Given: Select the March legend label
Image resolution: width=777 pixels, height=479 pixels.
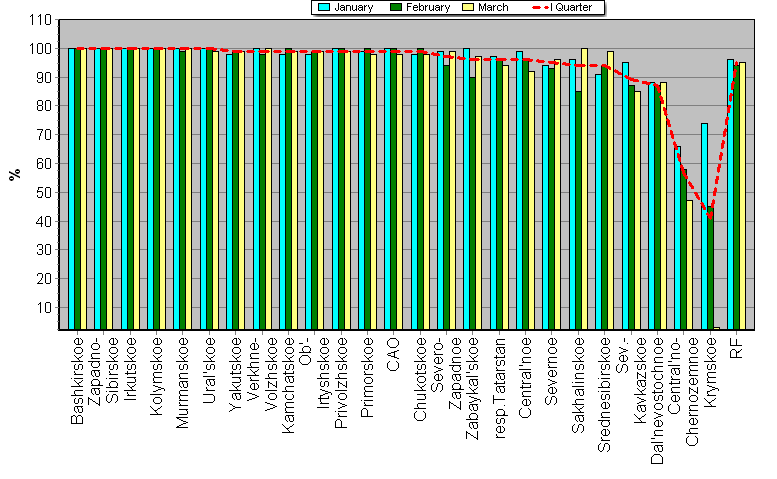Looking at the screenshot, I should [x=493, y=7].
